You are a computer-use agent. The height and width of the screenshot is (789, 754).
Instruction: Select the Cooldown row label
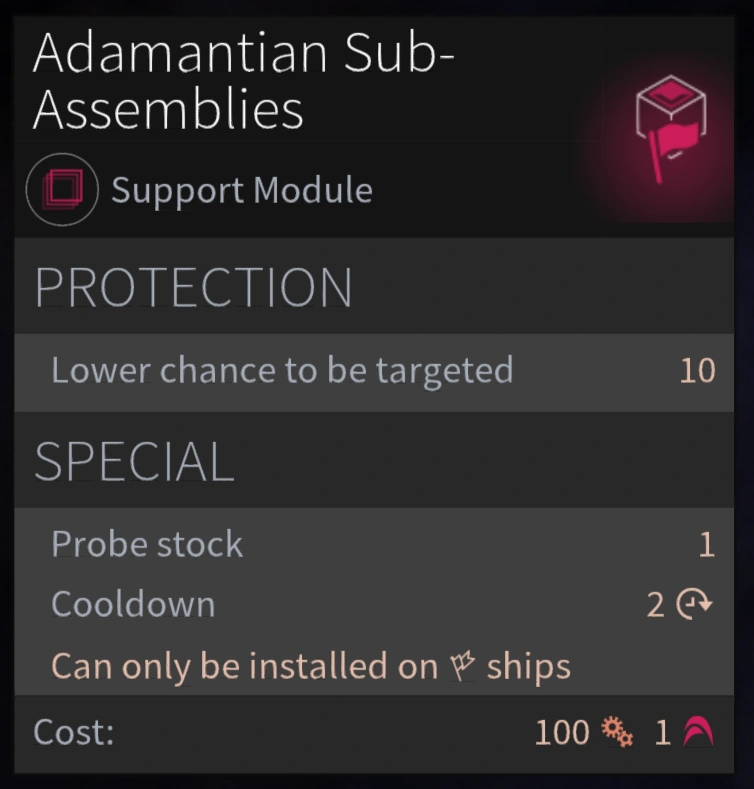click(x=133, y=604)
